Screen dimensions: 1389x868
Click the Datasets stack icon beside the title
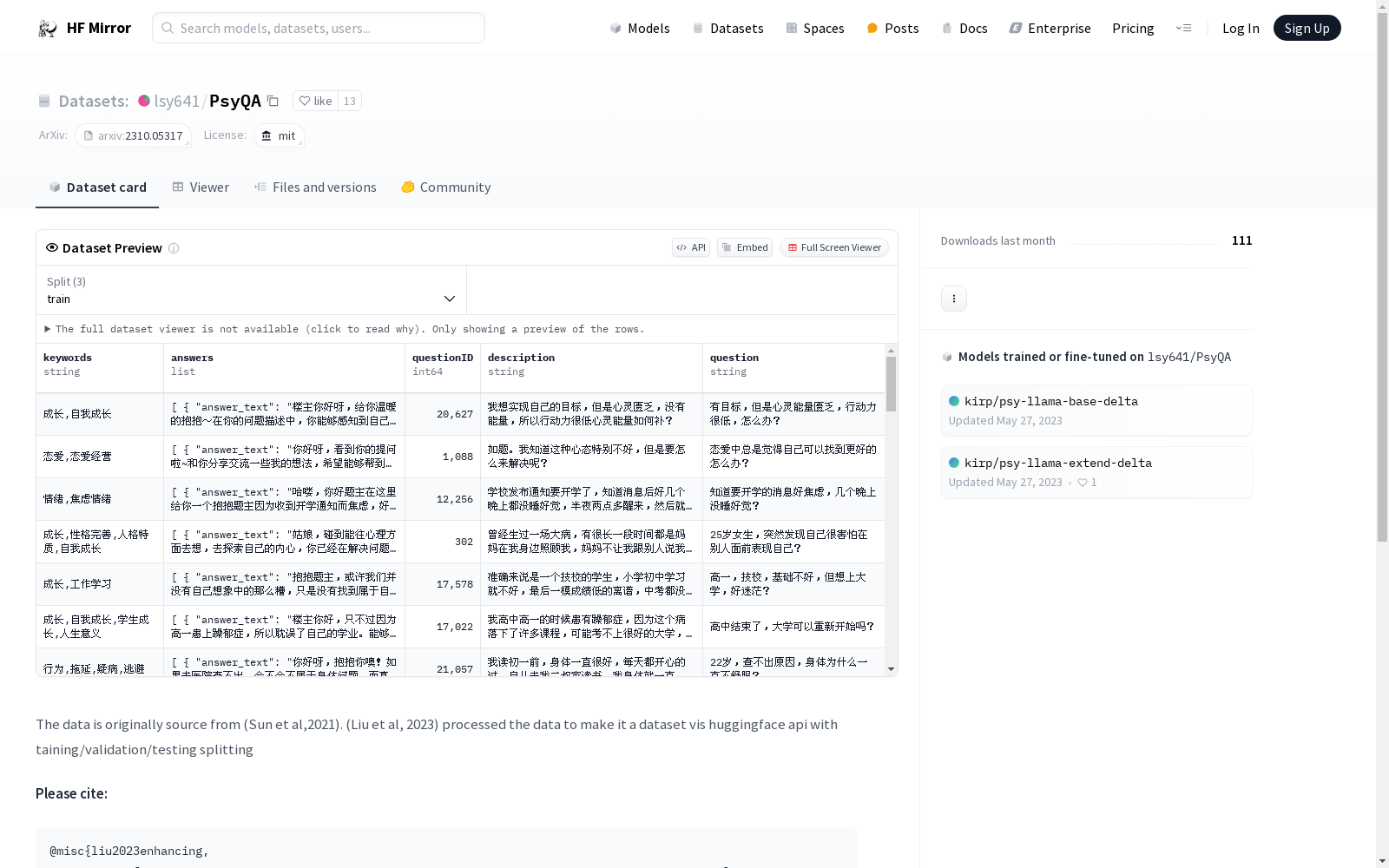pos(44,102)
